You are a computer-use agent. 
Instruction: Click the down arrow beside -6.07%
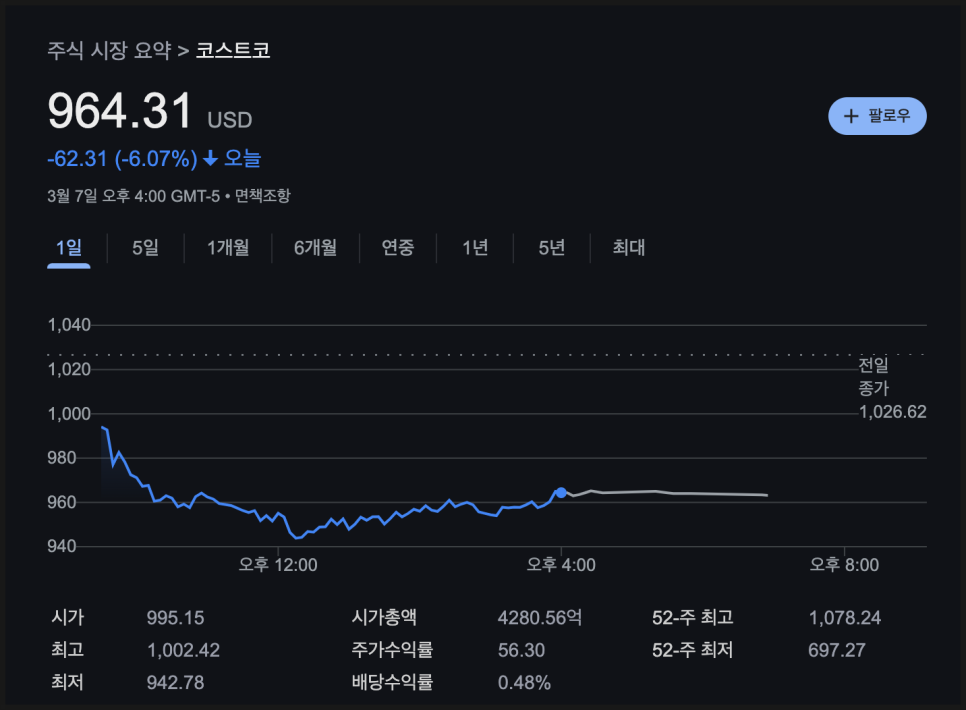210,159
